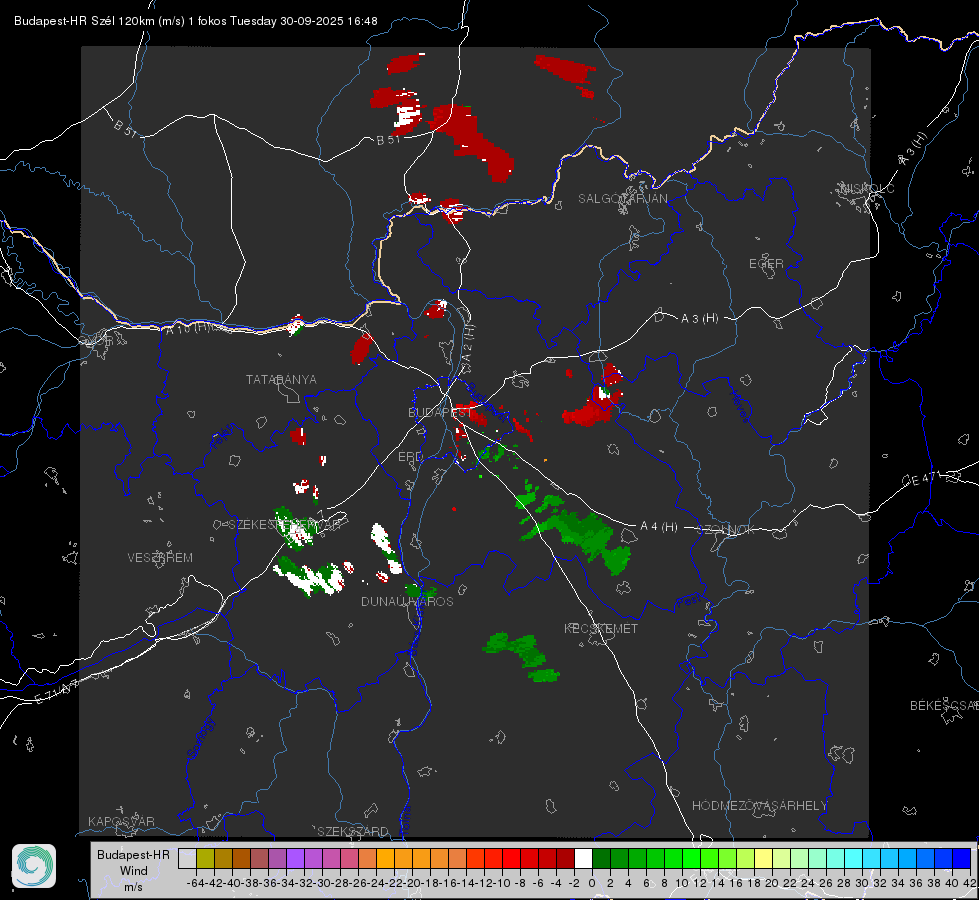Viewport: 979px width, 900px height.
Task: Select the purple swatch above label -34
Action: point(295,858)
